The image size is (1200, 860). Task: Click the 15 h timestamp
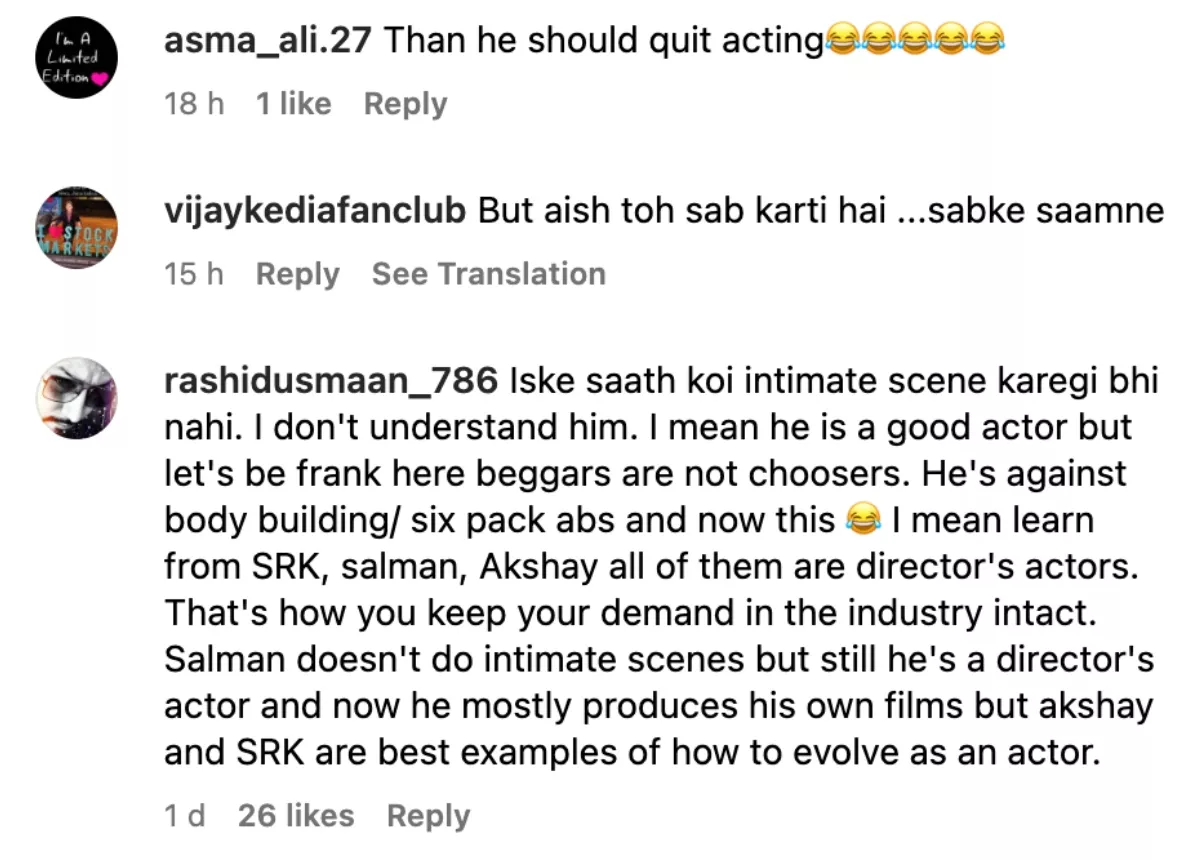tap(194, 273)
